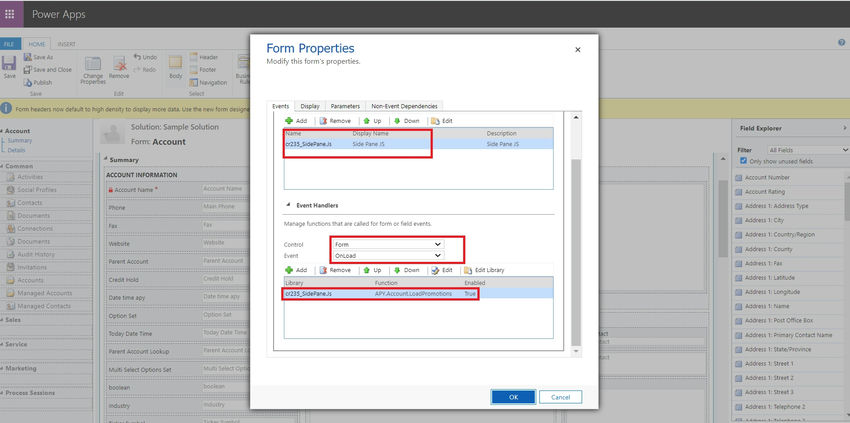
Task: Click Remove in the form libraries toolbar
Action: pyautogui.click(x=335, y=121)
